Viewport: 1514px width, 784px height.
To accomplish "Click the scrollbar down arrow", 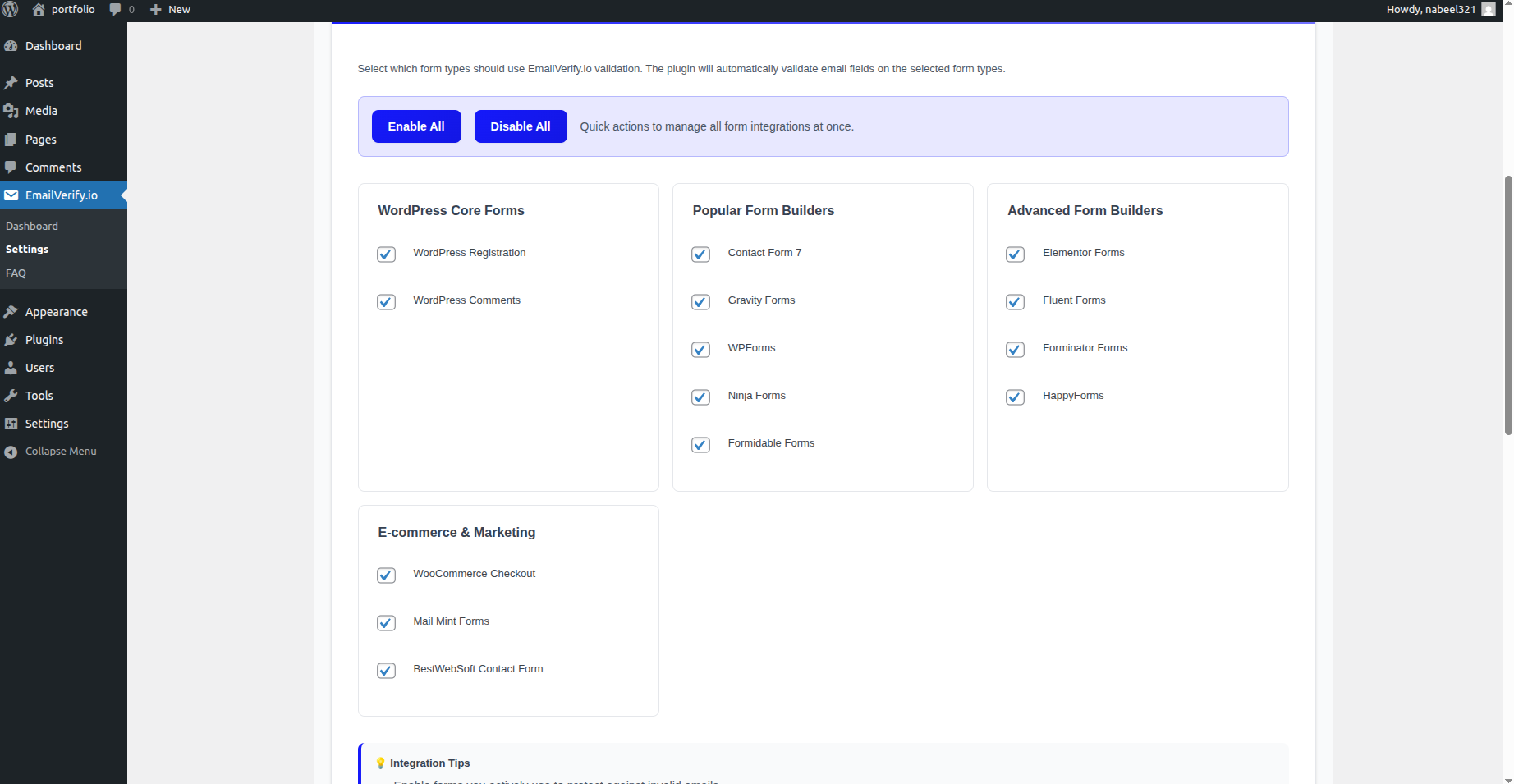I will (1508, 780).
